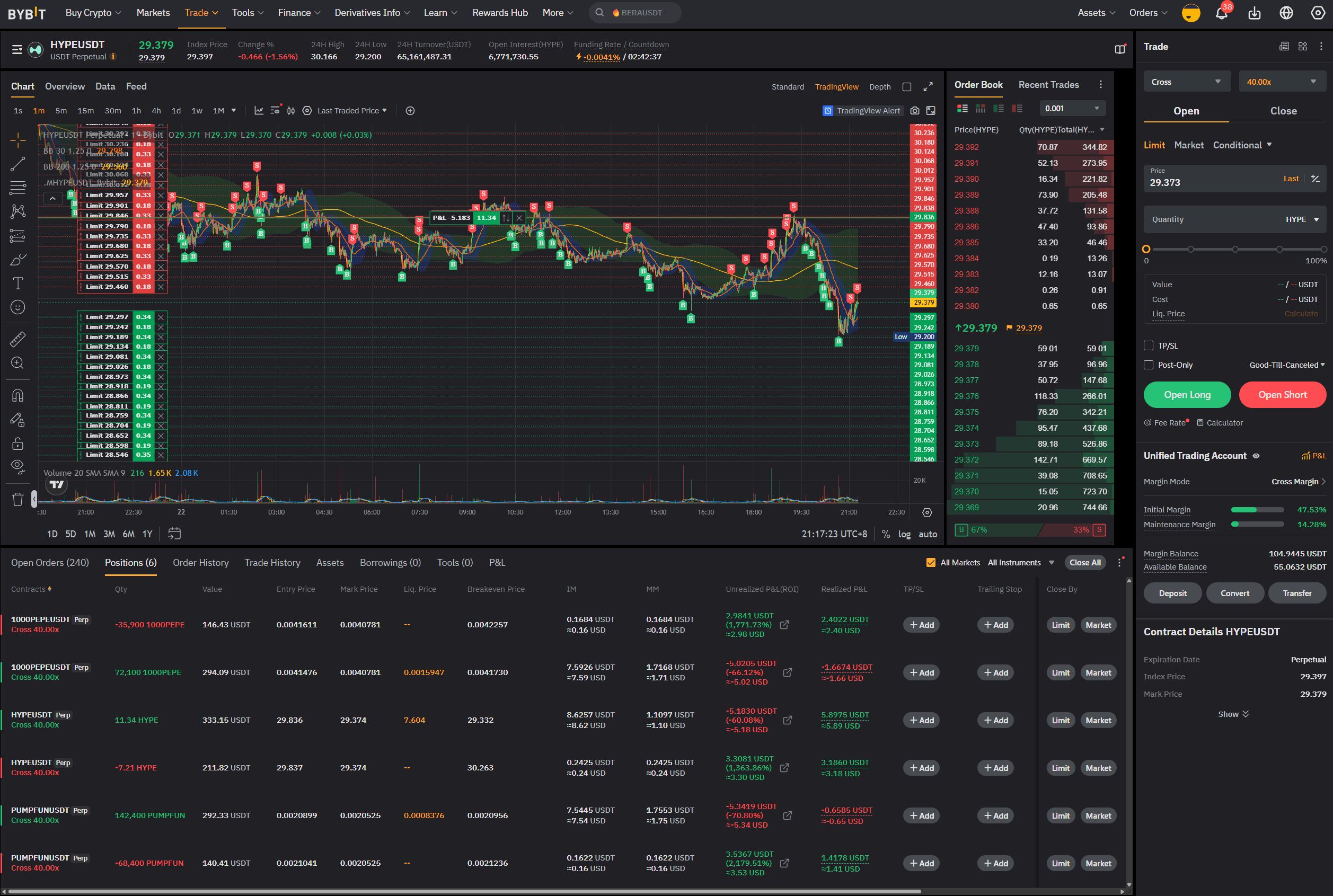
Task: Open the 0.001 price grouping dropdown
Action: [1072, 108]
